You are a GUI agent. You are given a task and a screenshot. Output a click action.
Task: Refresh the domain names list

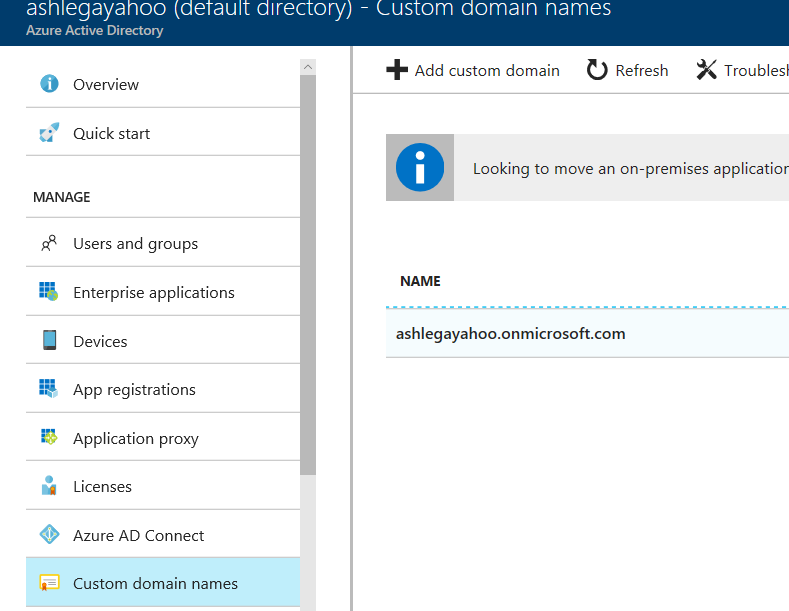pos(627,70)
